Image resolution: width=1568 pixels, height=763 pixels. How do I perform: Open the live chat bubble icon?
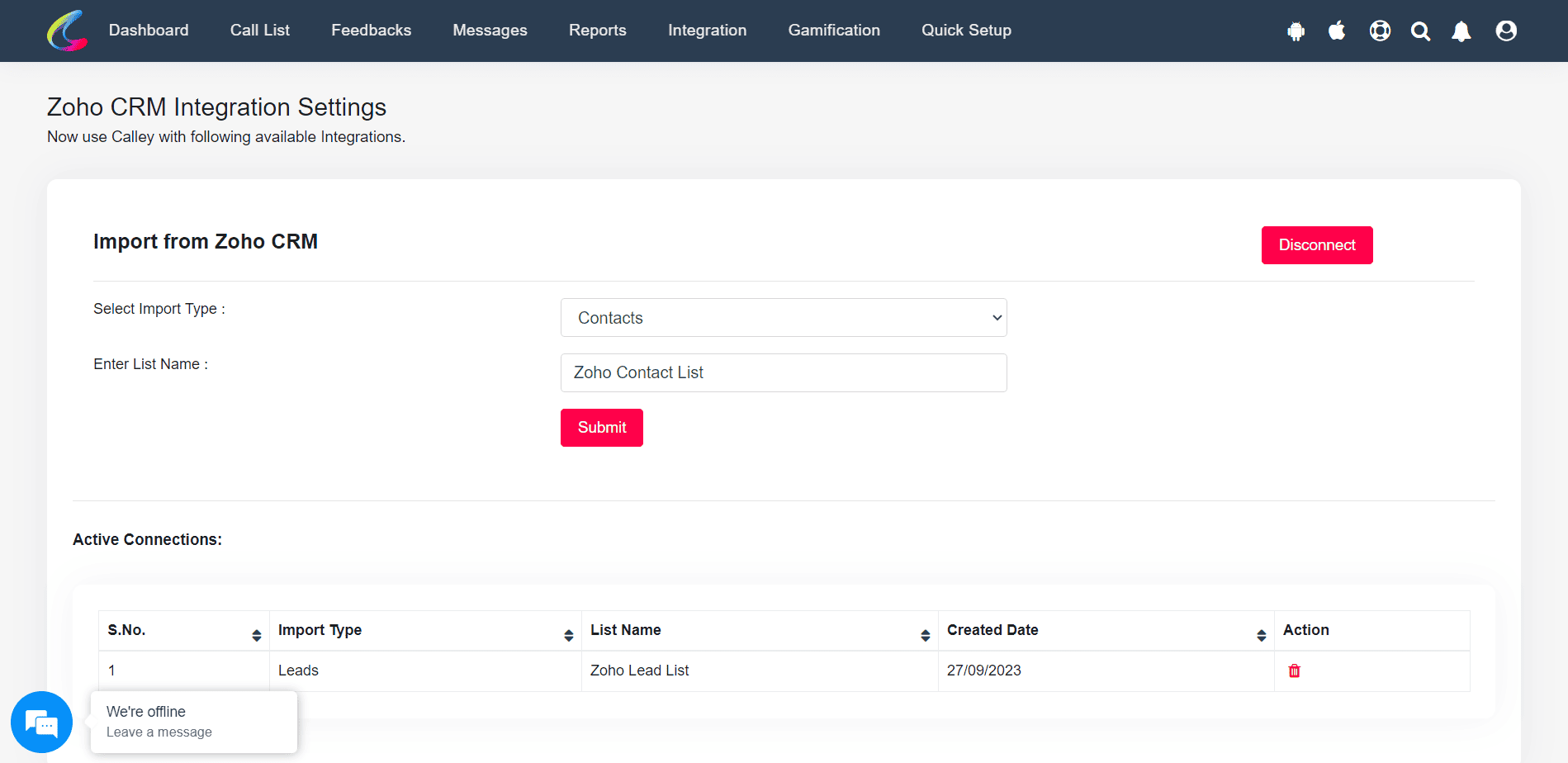click(41, 722)
